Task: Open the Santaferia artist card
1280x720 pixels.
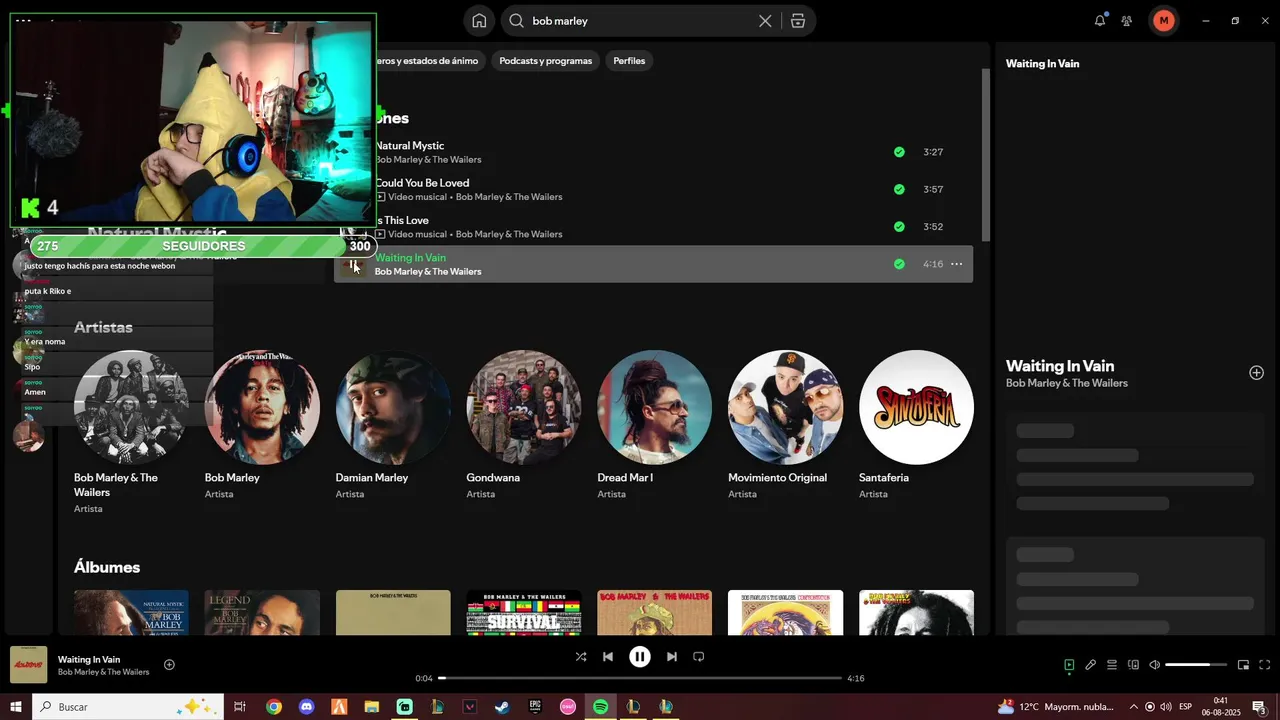Action: [x=916, y=426]
